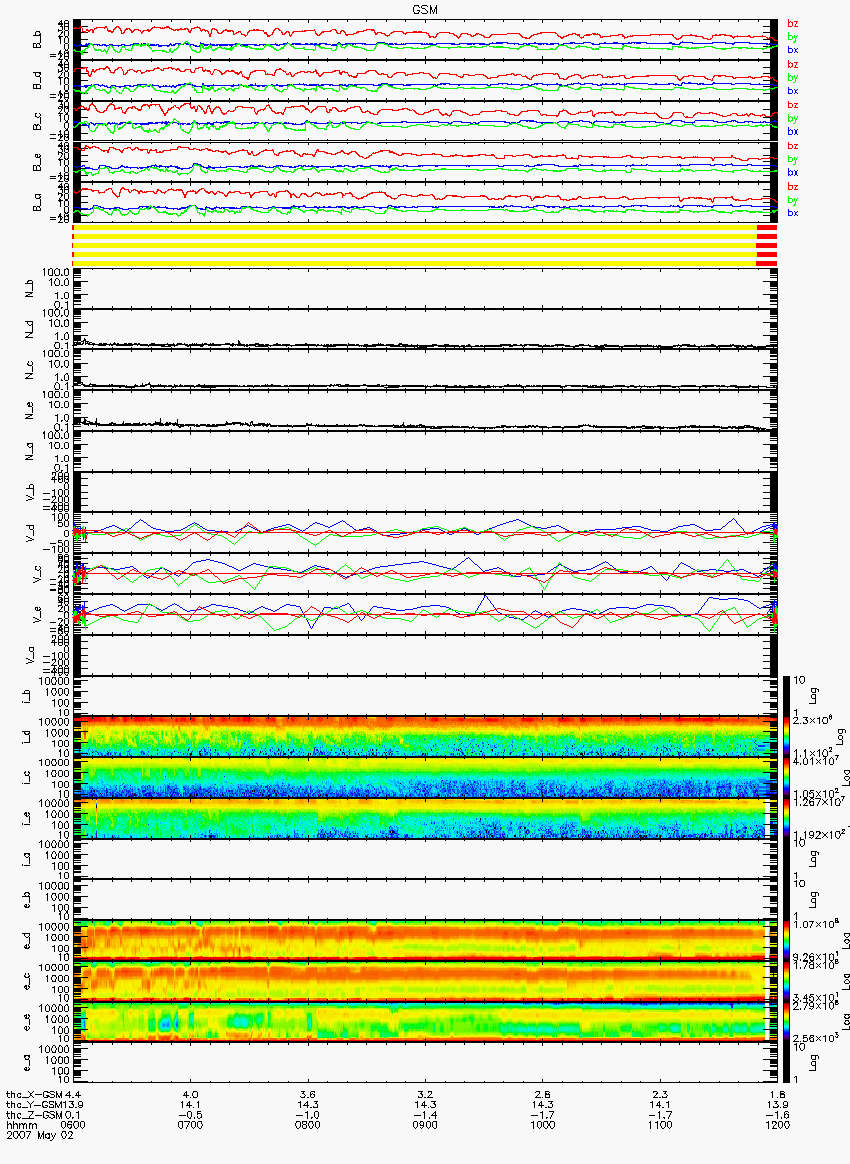This screenshot has height=1164, width=850.
Task: Click the V_d velocity panel label
Action: [x=30, y=533]
